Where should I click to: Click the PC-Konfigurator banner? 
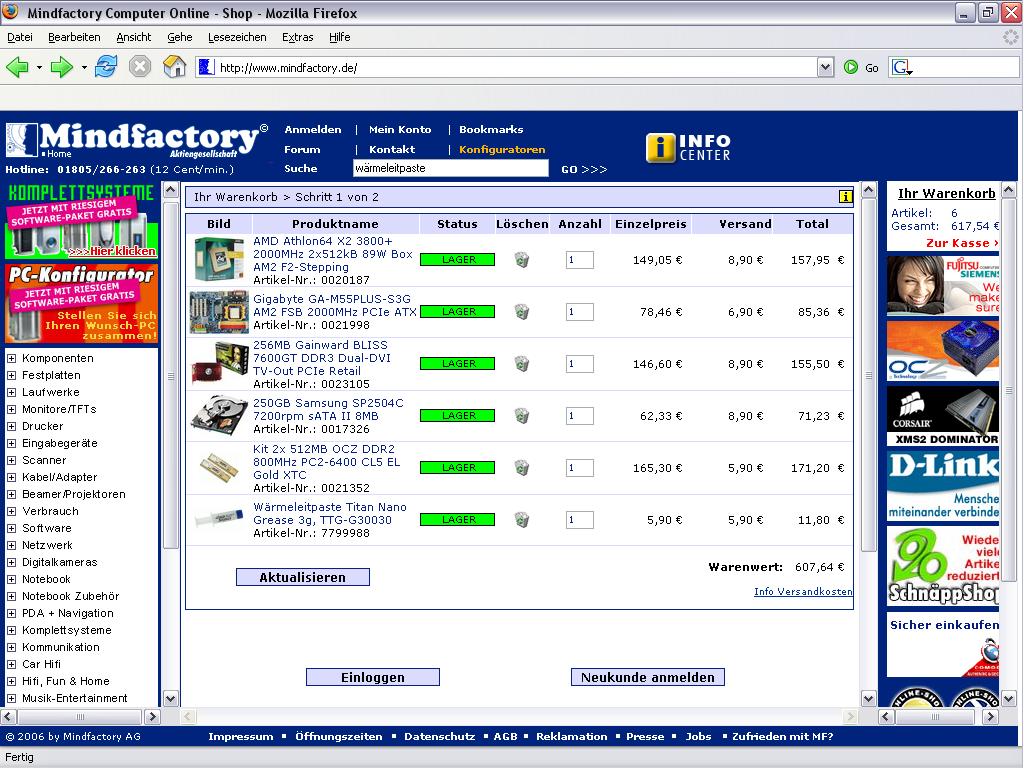82,304
